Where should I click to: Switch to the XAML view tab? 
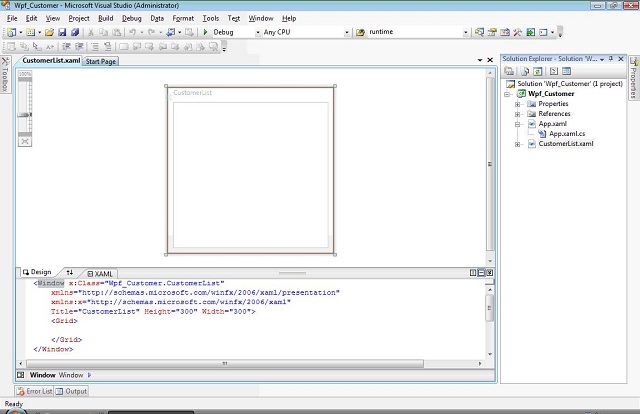[x=100, y=274]
